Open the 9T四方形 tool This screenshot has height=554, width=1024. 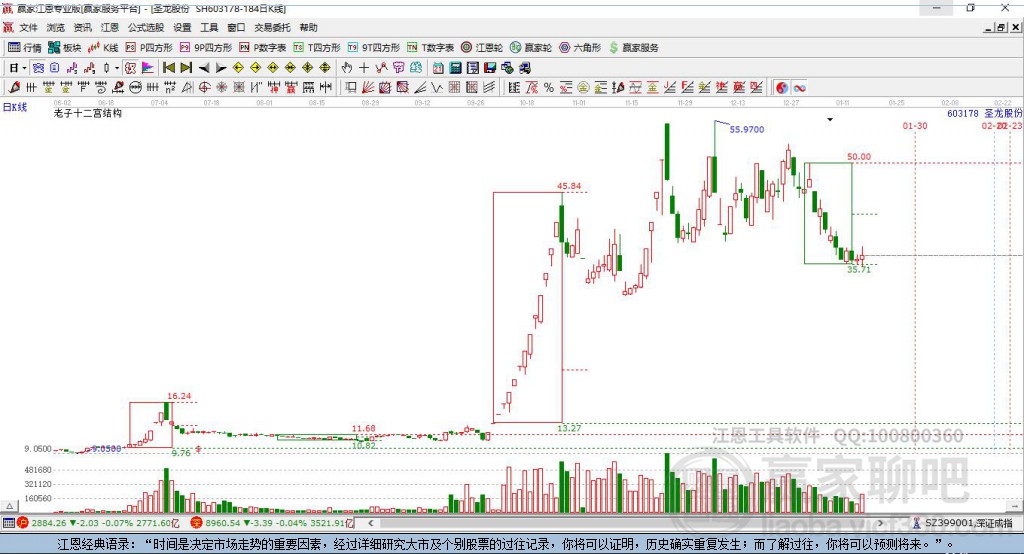[374, 48]
